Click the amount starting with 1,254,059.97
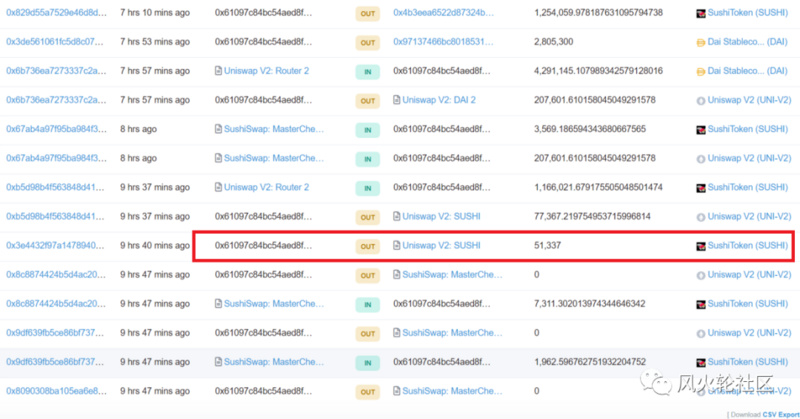The height and width of the screenshot is (419, 800). pos(598,13)
